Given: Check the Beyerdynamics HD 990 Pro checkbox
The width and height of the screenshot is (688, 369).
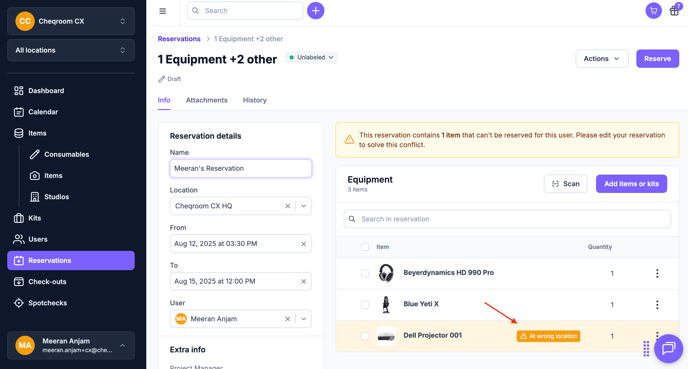Looking at the screenshot, I should click(365, 273).
